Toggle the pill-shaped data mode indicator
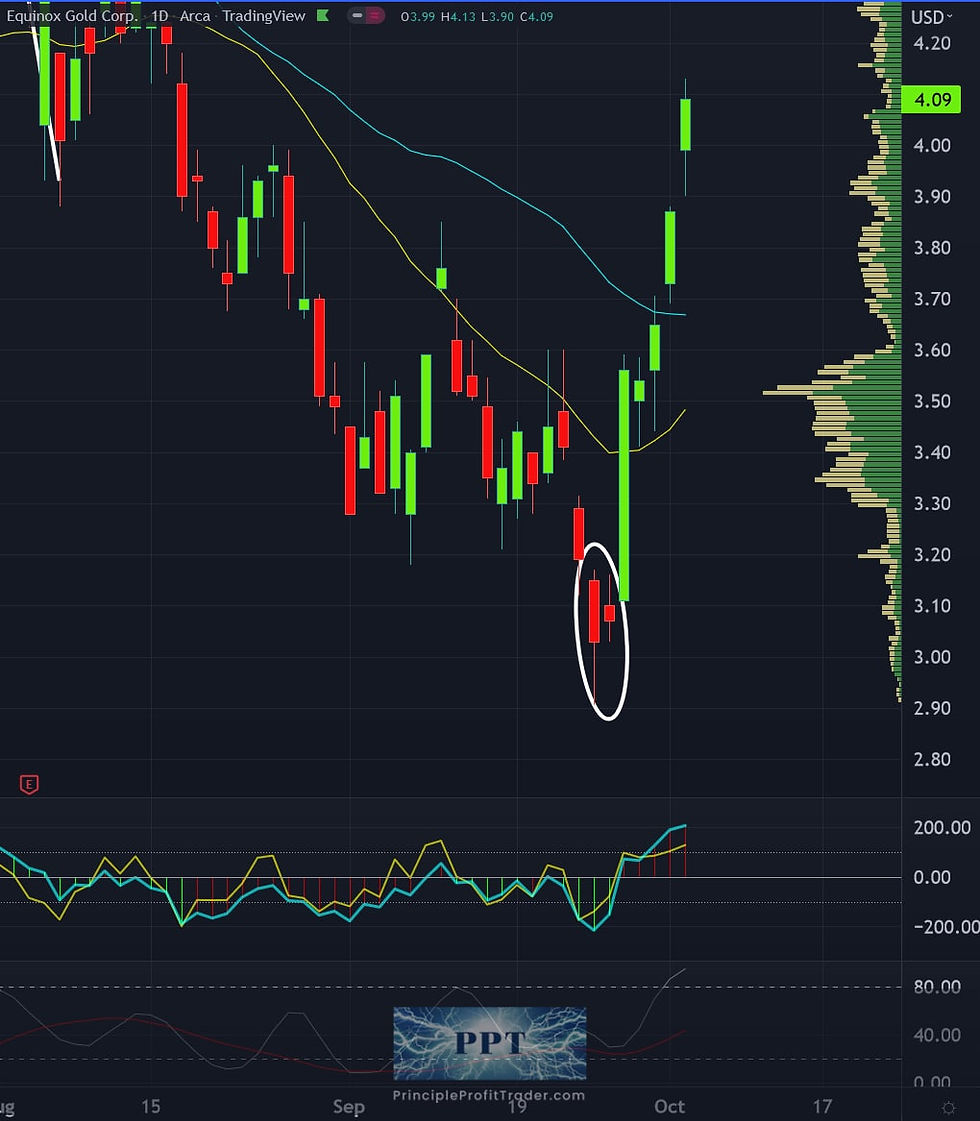Viewport: 980px width, 1121px height. pyautogui.click(x=365, y=15)
